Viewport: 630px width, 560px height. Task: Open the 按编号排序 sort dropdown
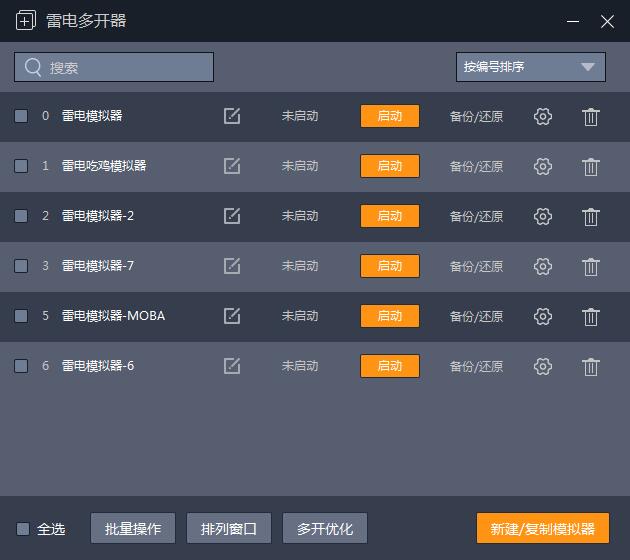tap(531, 67)
